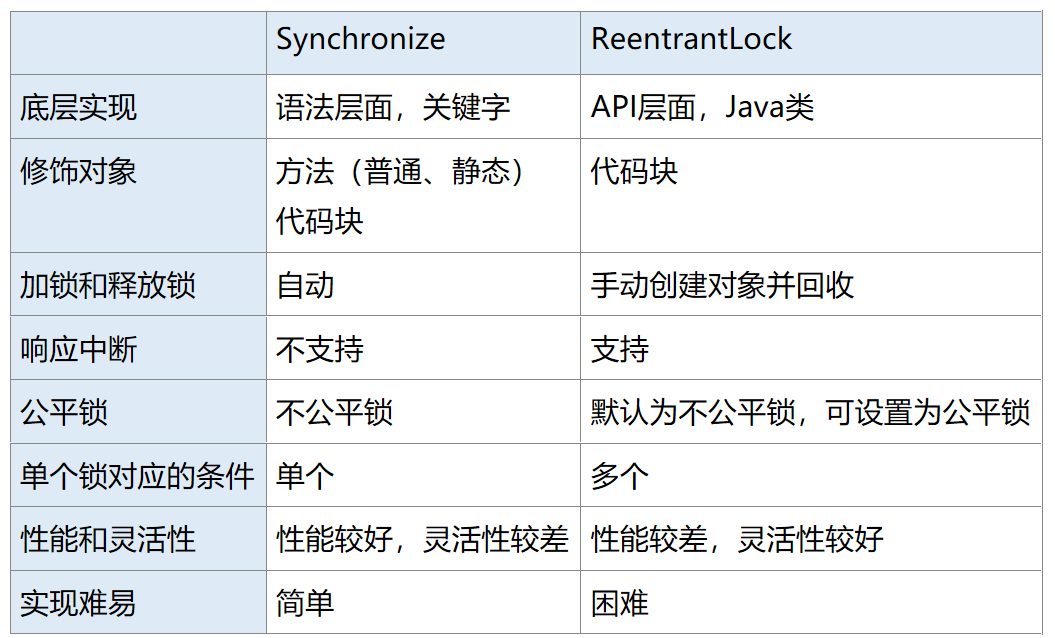The image size is (1055, 638).
Task: Click the 性能和灵活性 row label
Action: 108,540
